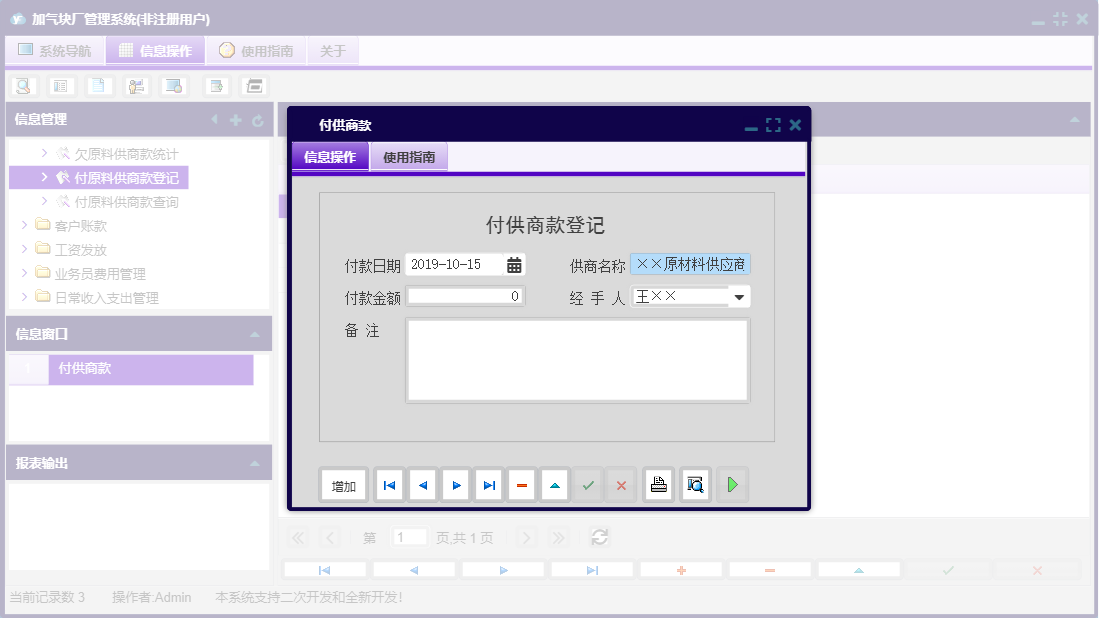The height and width of the screenshot is (618, 1099).
Task: Select the search icon on the main toolbar
Action: [x=22, y=85]
